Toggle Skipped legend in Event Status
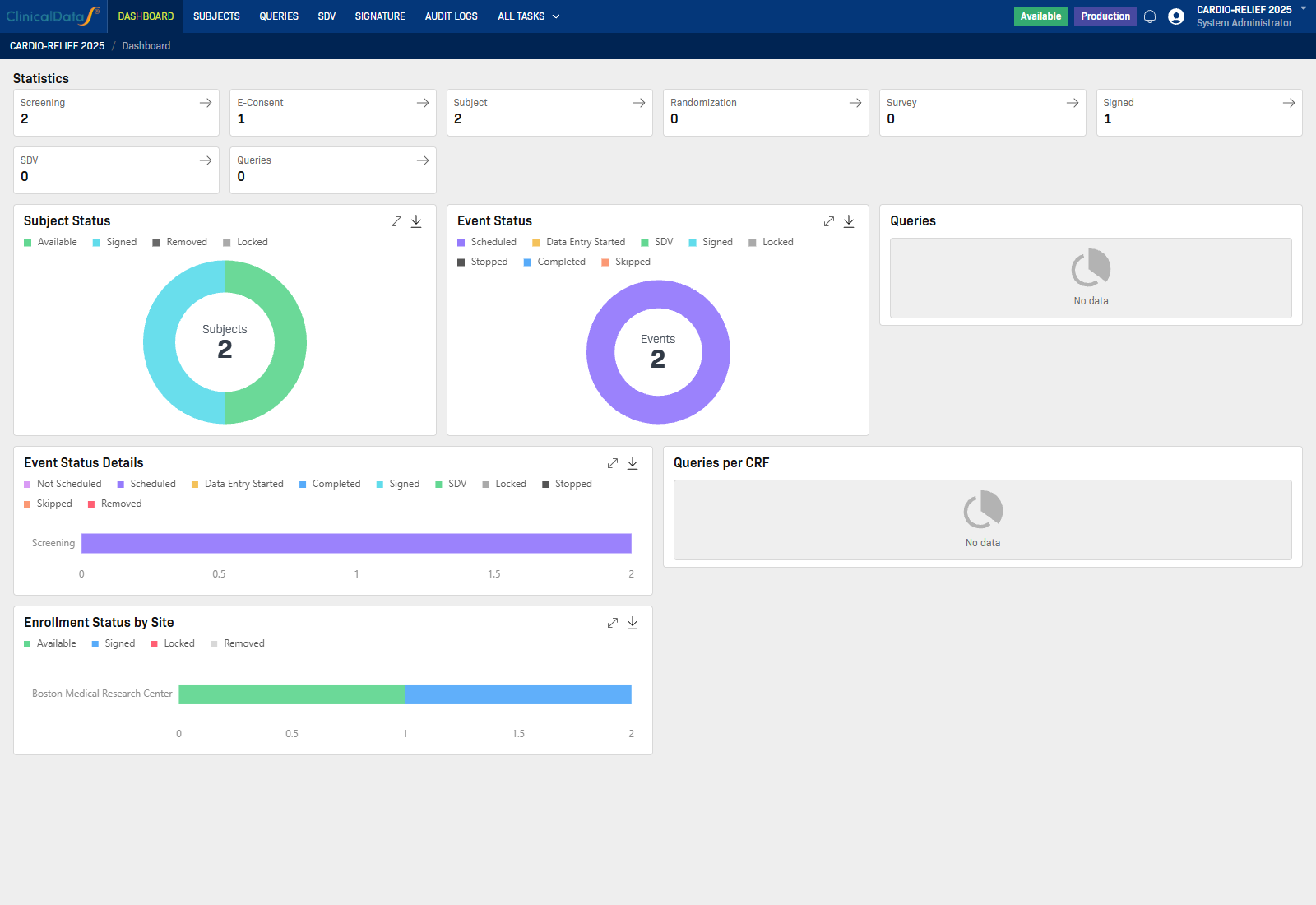1316x905 pixels. tap(626, 262)
